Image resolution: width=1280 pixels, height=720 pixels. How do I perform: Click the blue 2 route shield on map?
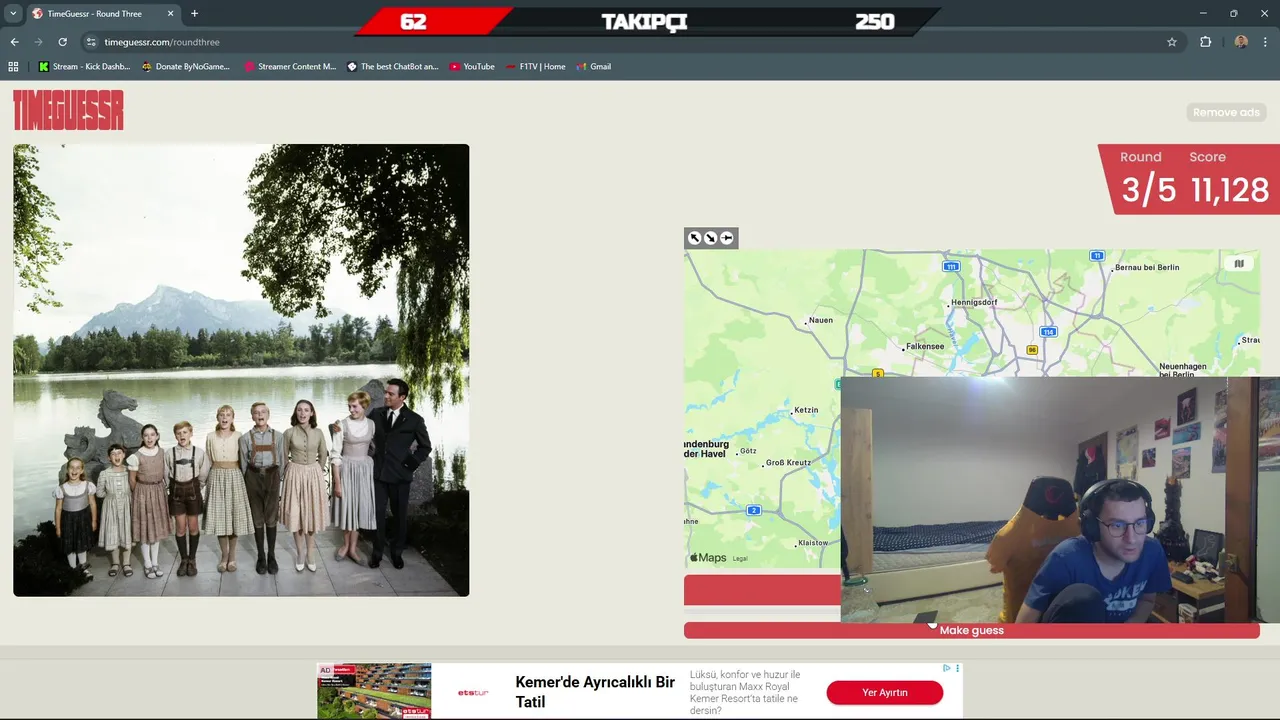coord(754,511)
